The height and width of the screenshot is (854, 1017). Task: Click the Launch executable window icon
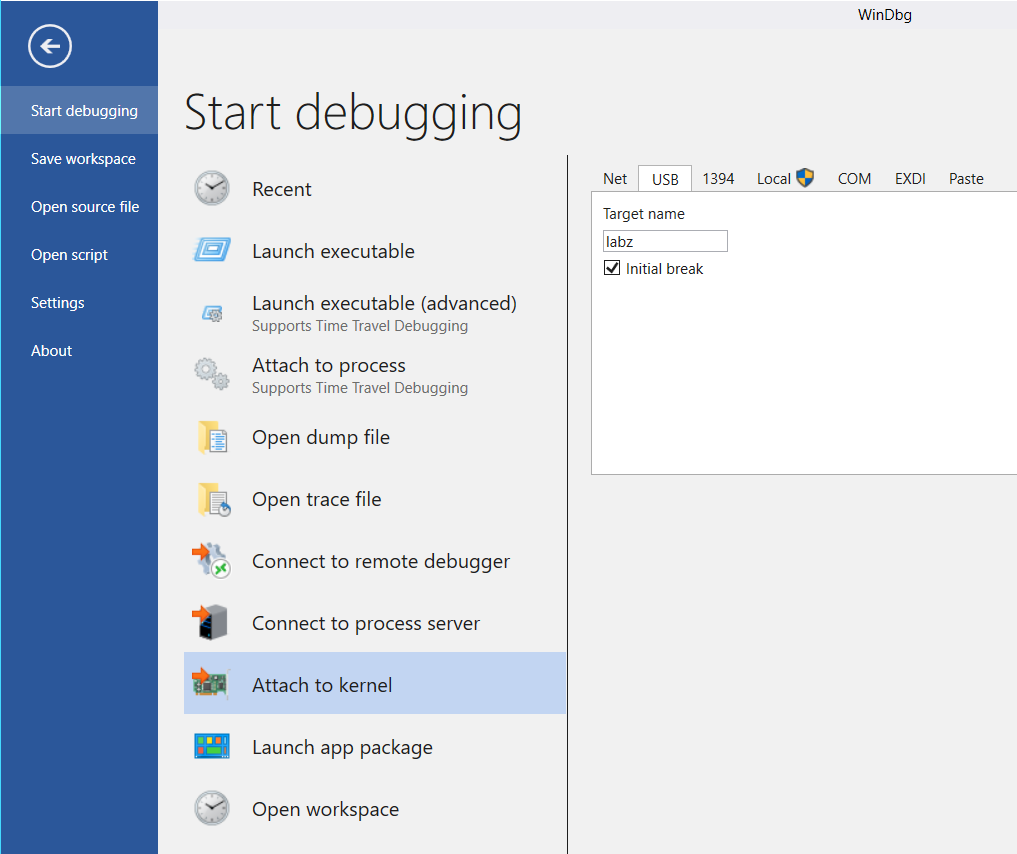pyautogui.click(x=212, y=250)
